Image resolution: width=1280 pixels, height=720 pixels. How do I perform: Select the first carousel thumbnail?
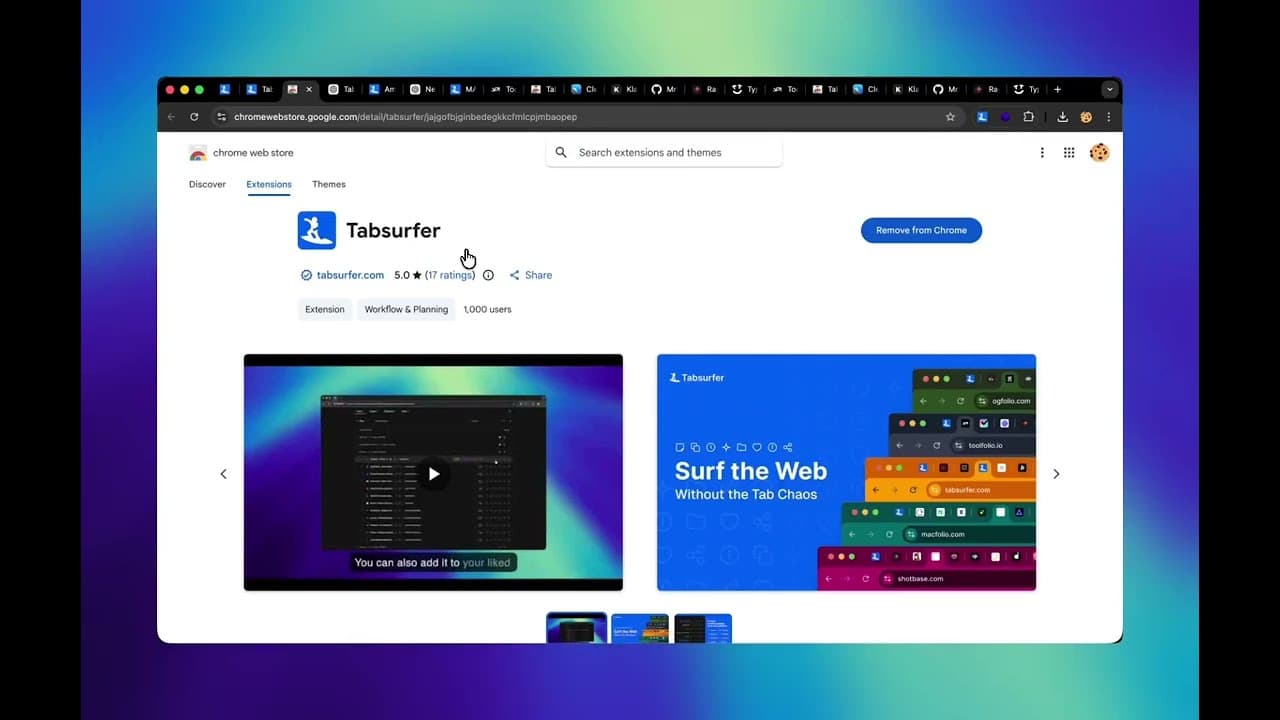pos(577,628)
